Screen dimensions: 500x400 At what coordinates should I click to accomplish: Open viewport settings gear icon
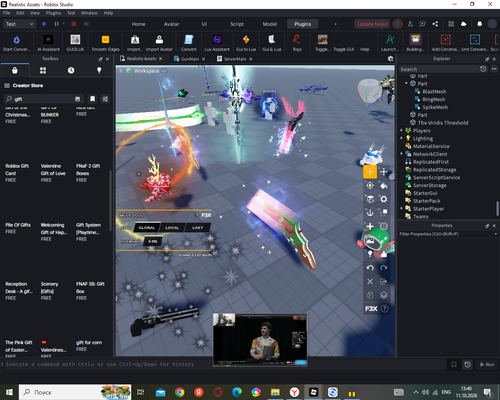(390, 59)
